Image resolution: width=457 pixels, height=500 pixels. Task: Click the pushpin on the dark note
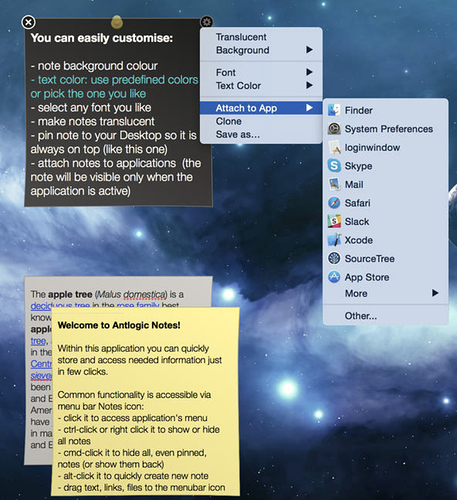[117, 22]
